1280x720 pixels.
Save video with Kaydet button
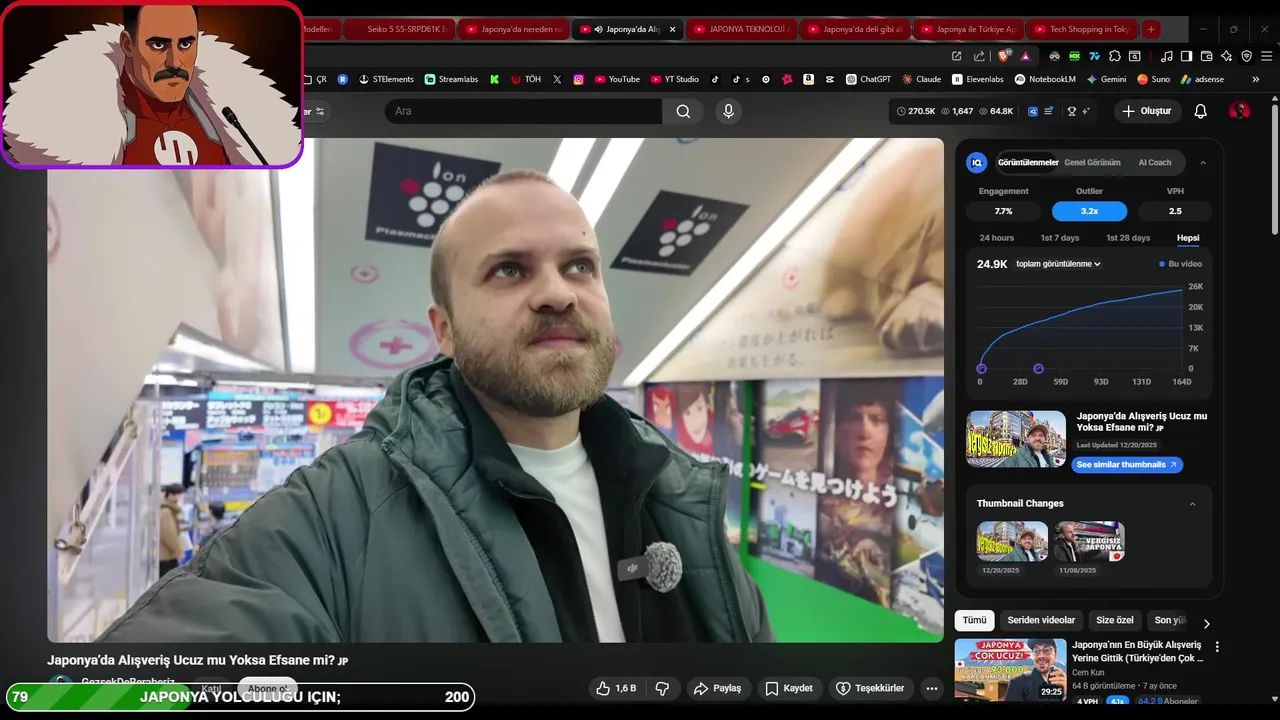pos(789,688)
